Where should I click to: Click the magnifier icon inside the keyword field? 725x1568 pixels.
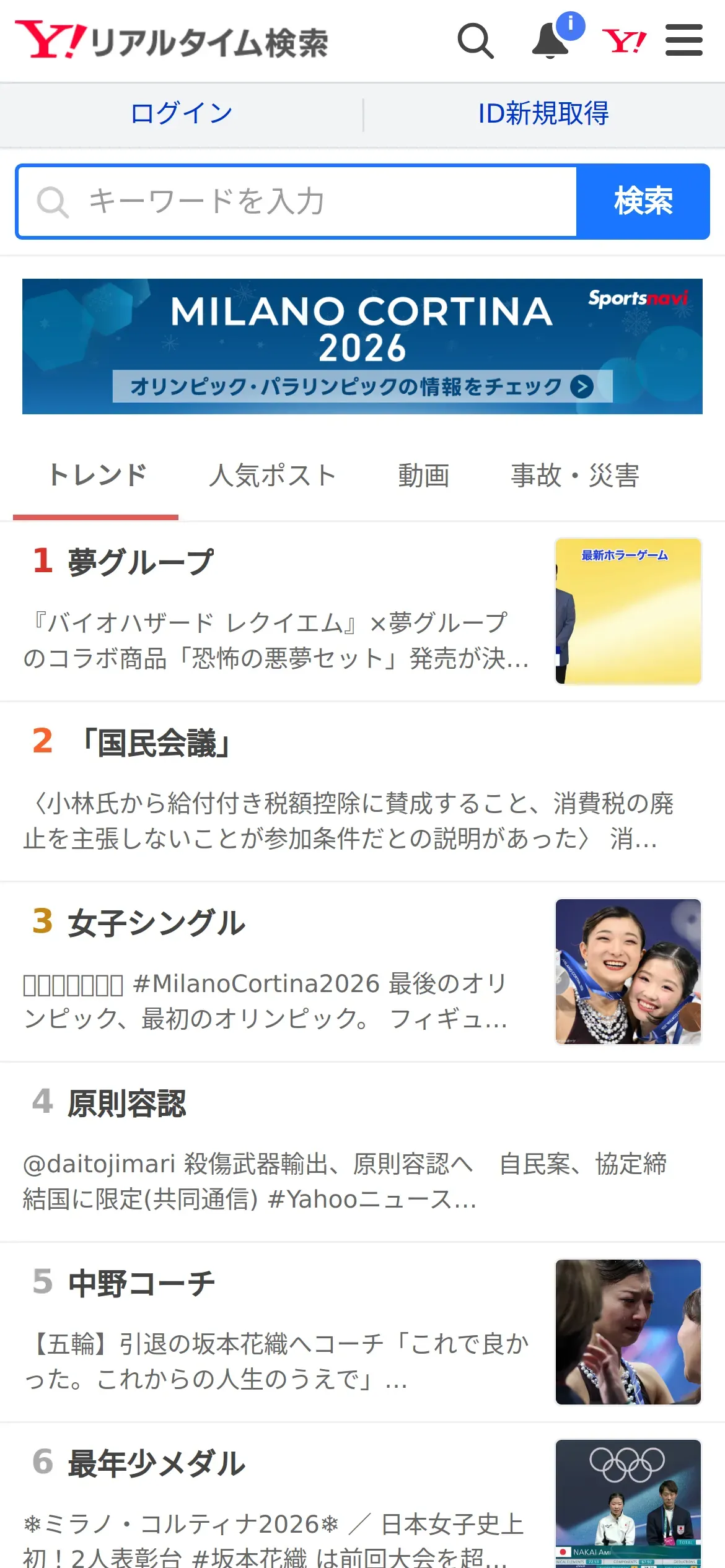(53, 202)
